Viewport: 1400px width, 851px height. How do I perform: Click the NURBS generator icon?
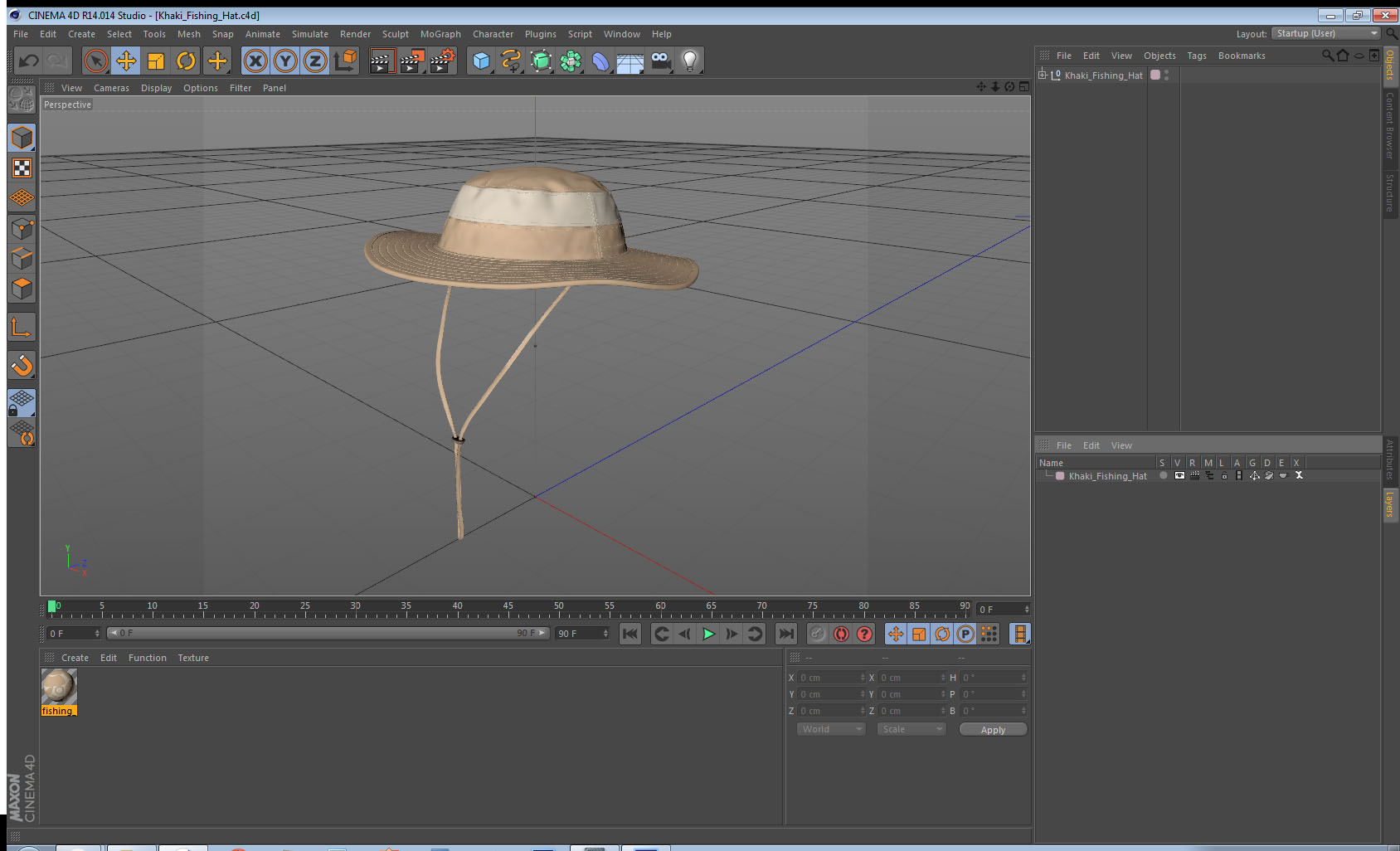pyautogui.click(x=542, y=61)
